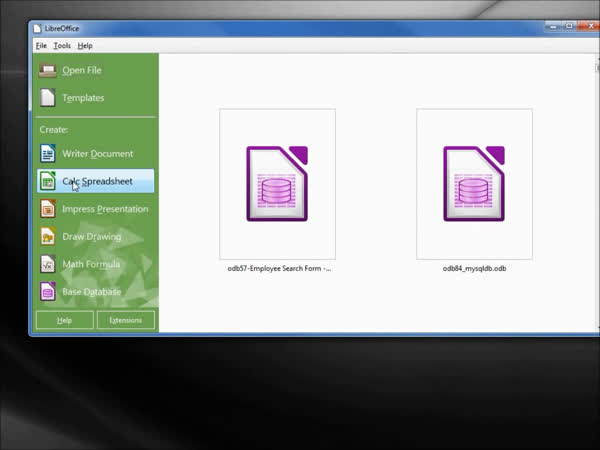Start a new Calc Spreadsheet
Screen dimensions: 600x450
click(96, 181)
